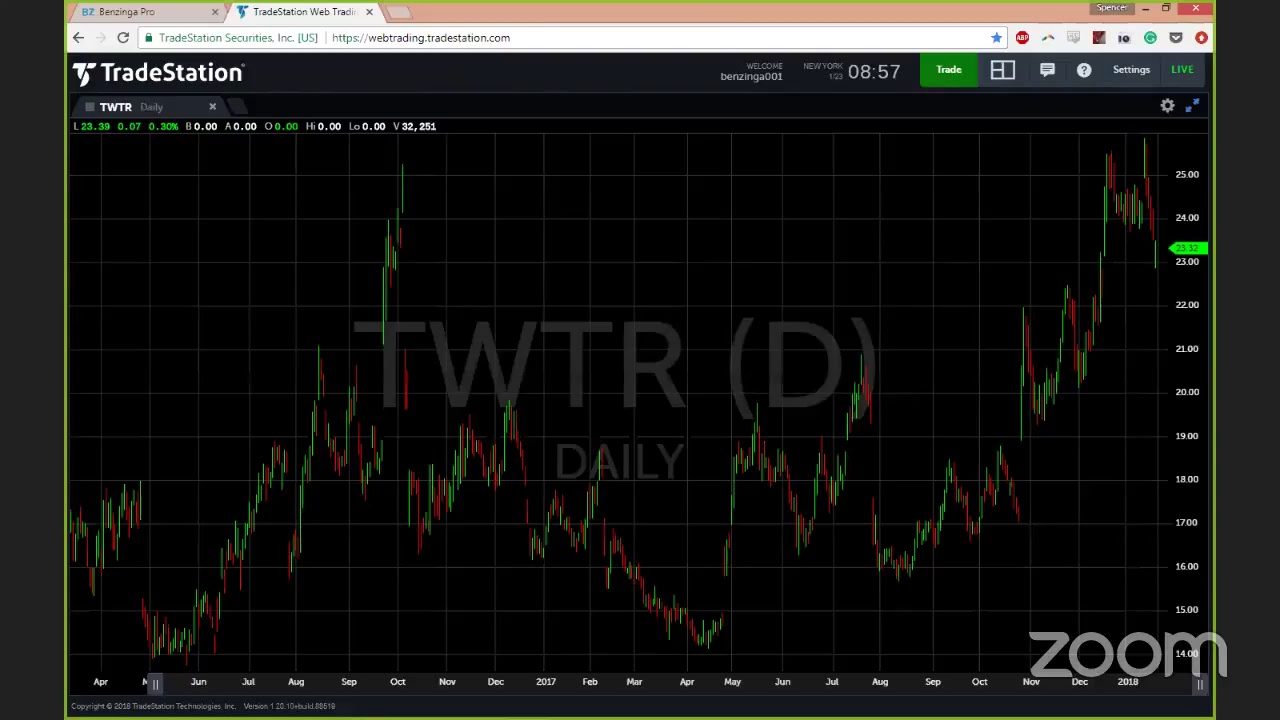Click the 14.00 price axis label
This screenshot has height=720, width=1280.
1187,653
